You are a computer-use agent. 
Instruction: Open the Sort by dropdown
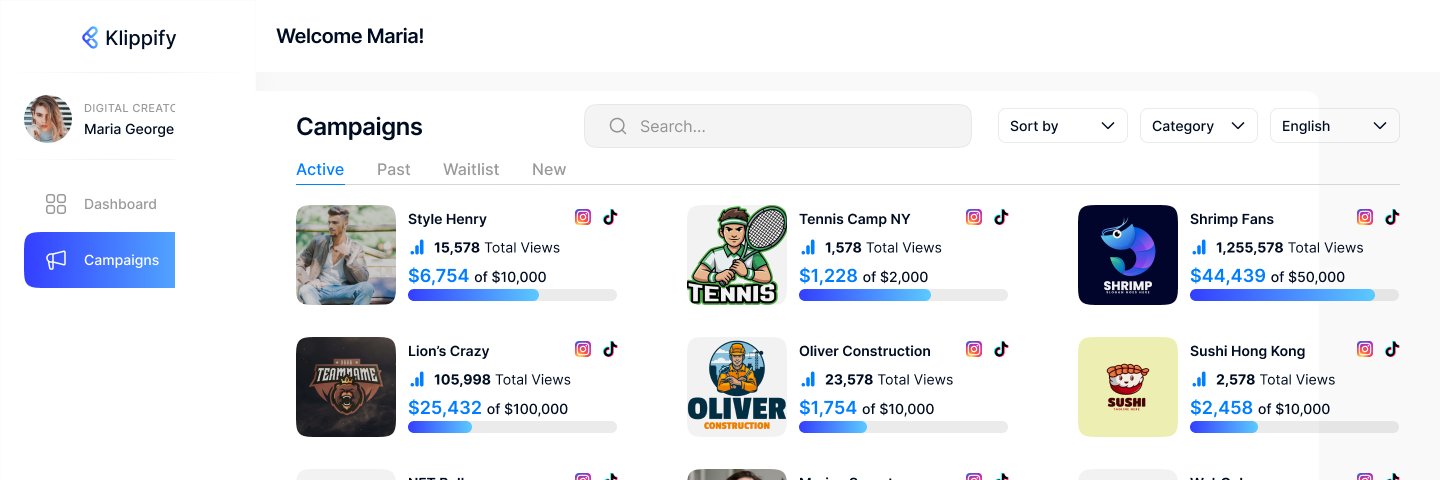pos(1062,126)
